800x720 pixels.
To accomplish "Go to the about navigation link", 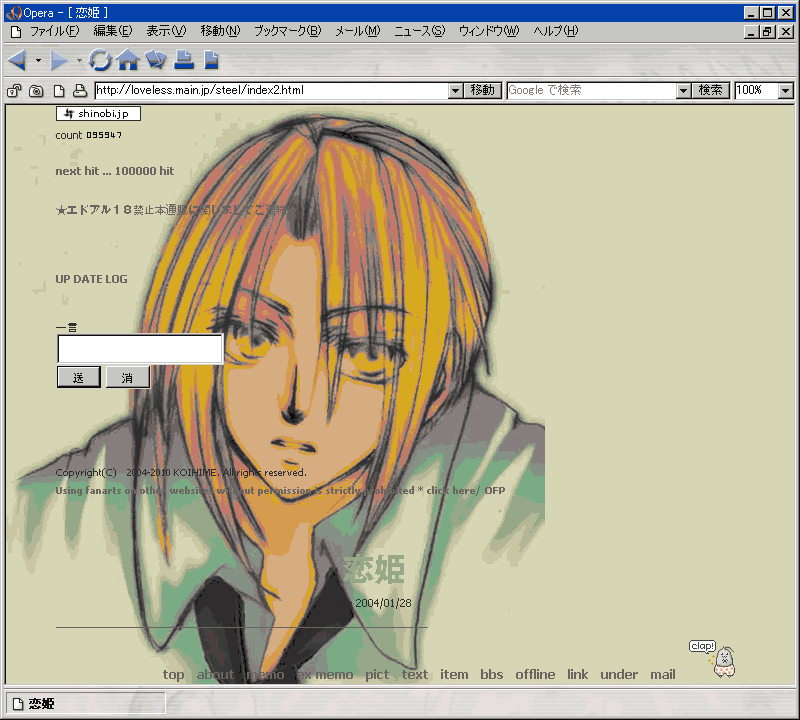I will [x=215, y=675].
